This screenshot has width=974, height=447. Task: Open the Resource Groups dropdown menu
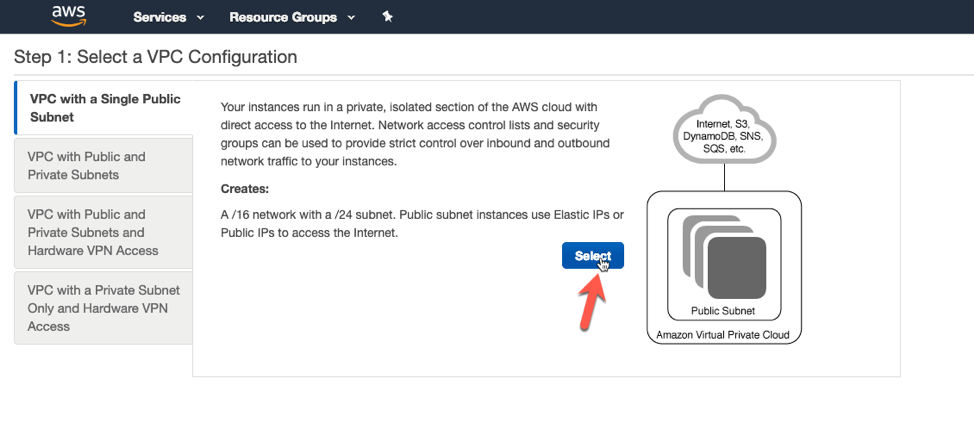click(x=292, y=17)
